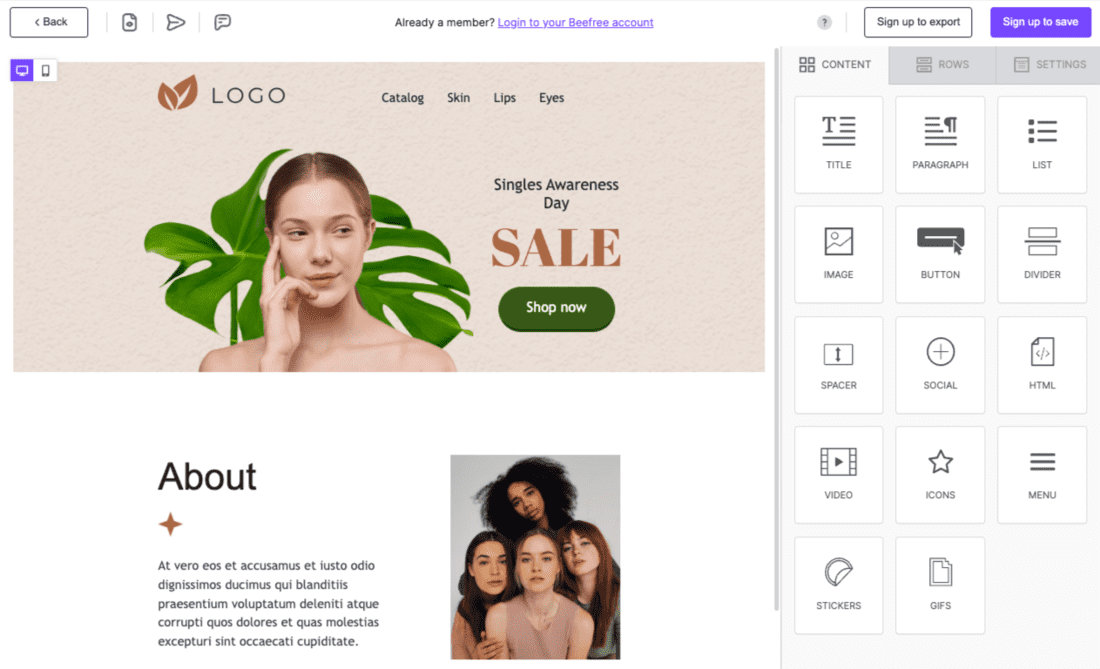Choose the Stickers content block
This screenshot has height=669, width=1100.
838,586
